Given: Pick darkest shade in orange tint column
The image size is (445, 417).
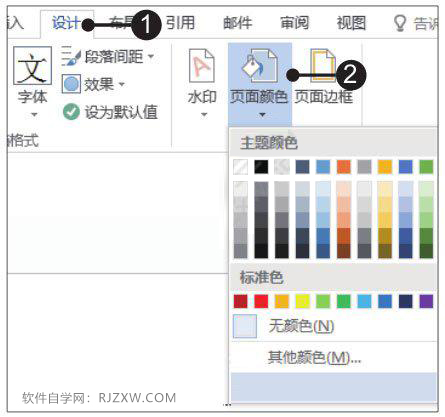Looking at the screenshot, I should click(x=344, y=251).
